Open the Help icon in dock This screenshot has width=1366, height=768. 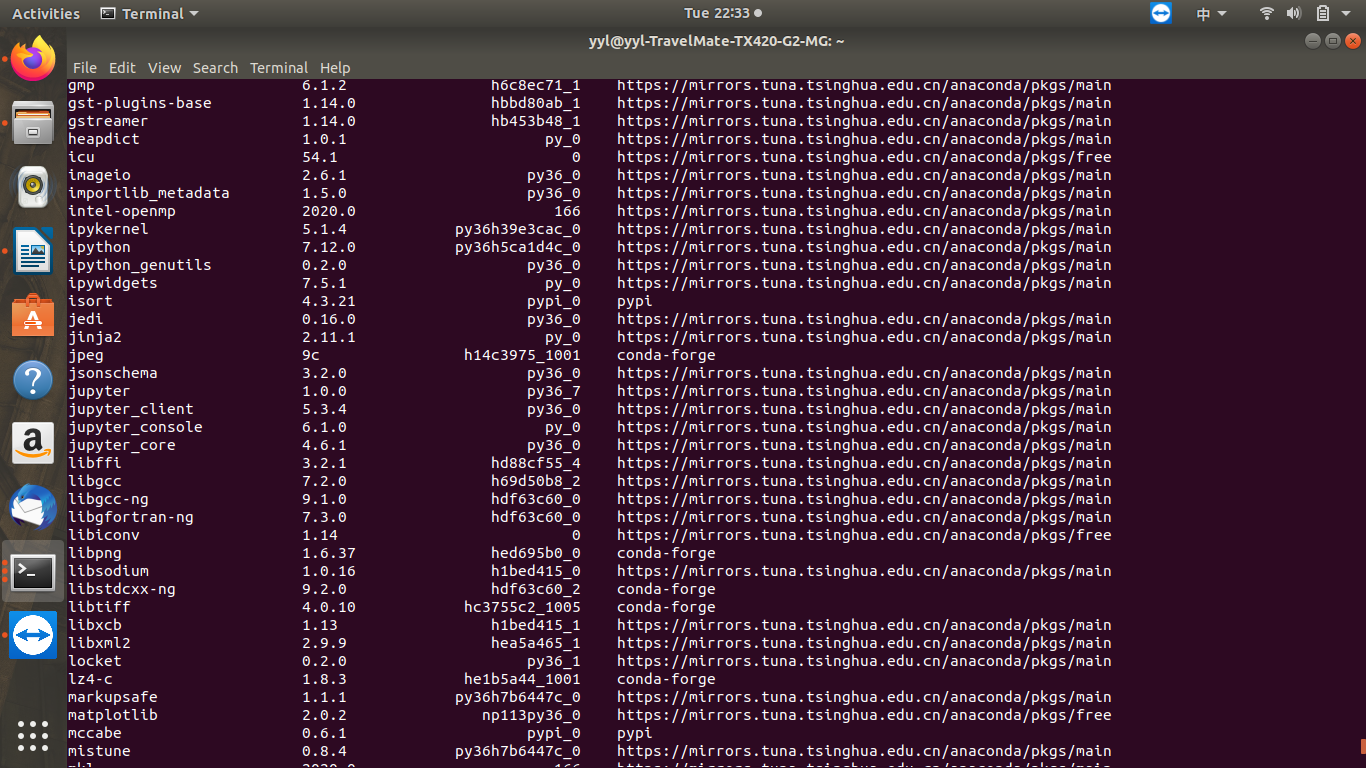tap(33, 380)
